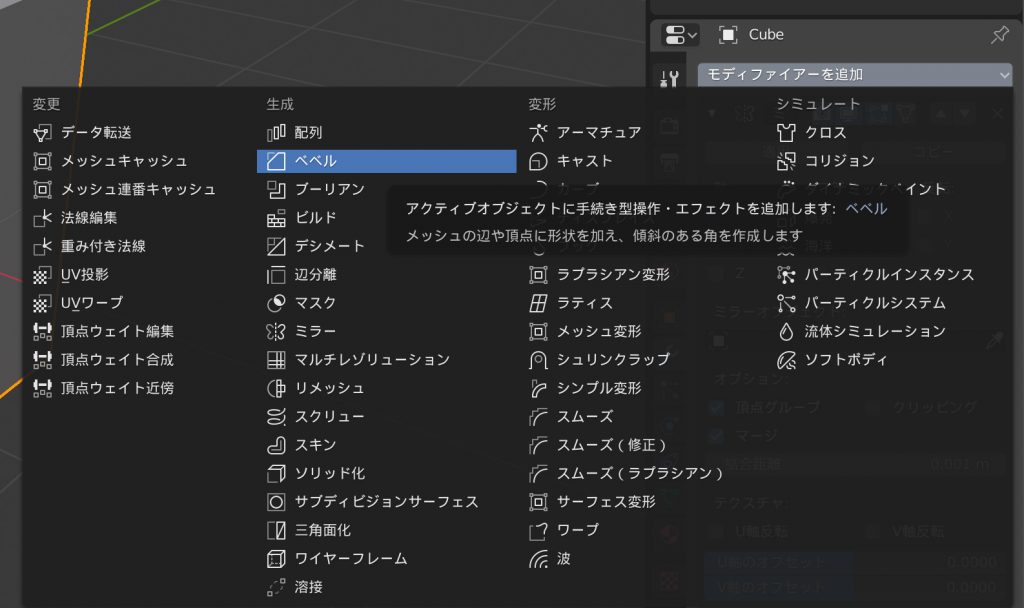
Task: Click the 配列 array modifier icon
Action: pyautogui.click(x=276, y=133)
